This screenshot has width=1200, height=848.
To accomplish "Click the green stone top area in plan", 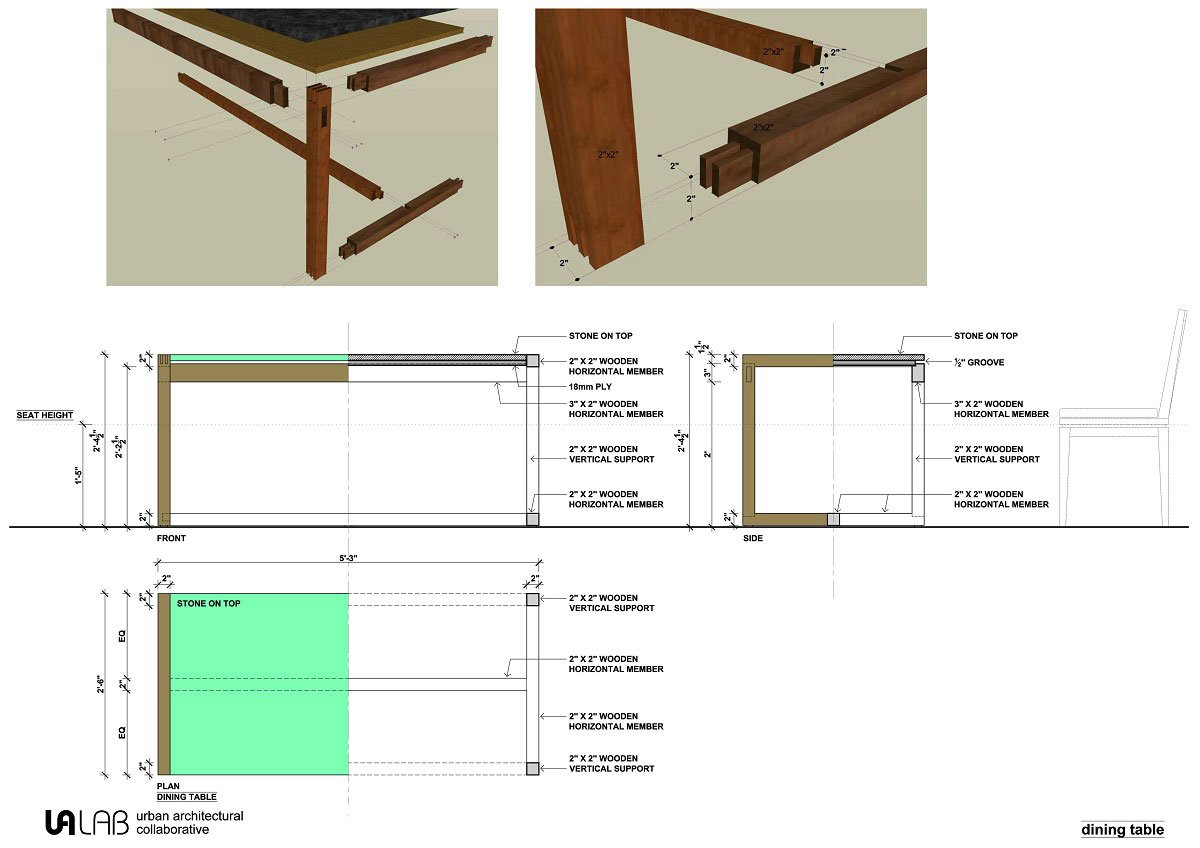I will pyautogui.click(x=260, y=690).
